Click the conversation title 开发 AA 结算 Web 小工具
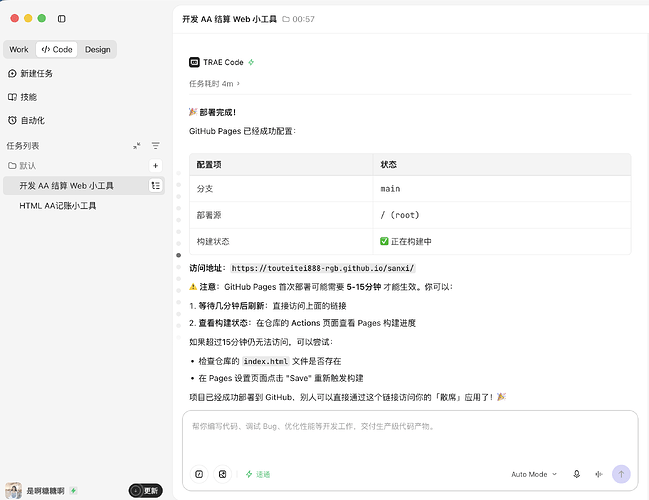 pyautogui.click(x=229, y=19)
